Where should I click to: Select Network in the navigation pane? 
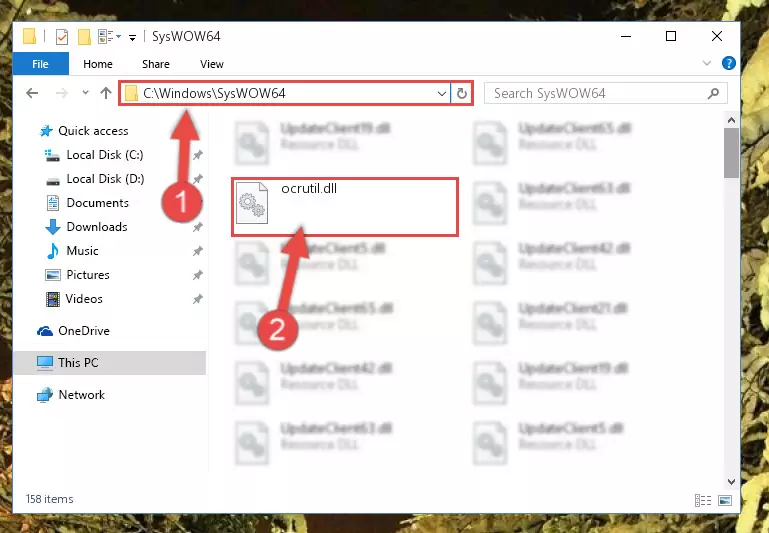click(81, 395)
